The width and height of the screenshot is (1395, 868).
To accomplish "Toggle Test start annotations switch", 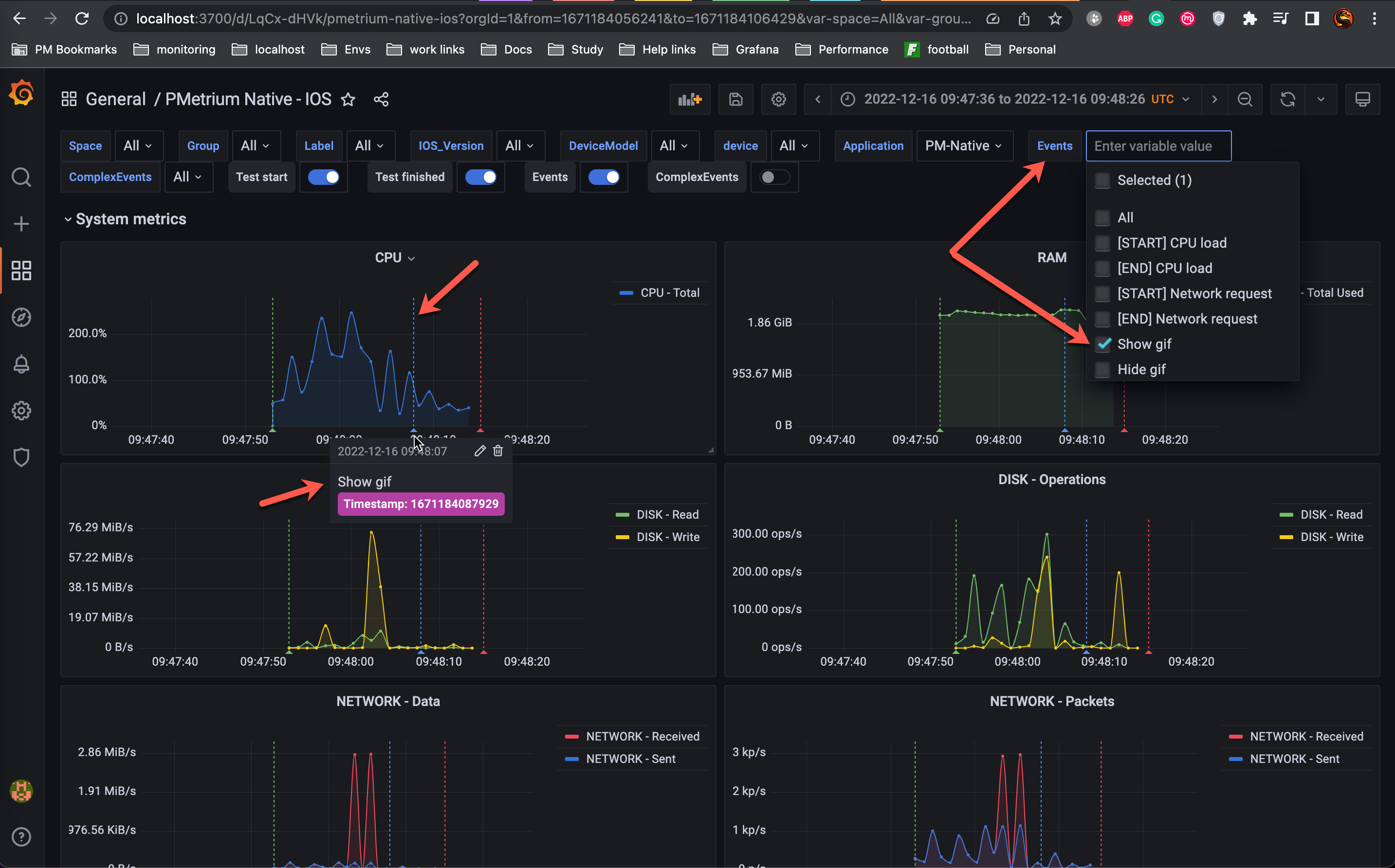I will [324, 178].
